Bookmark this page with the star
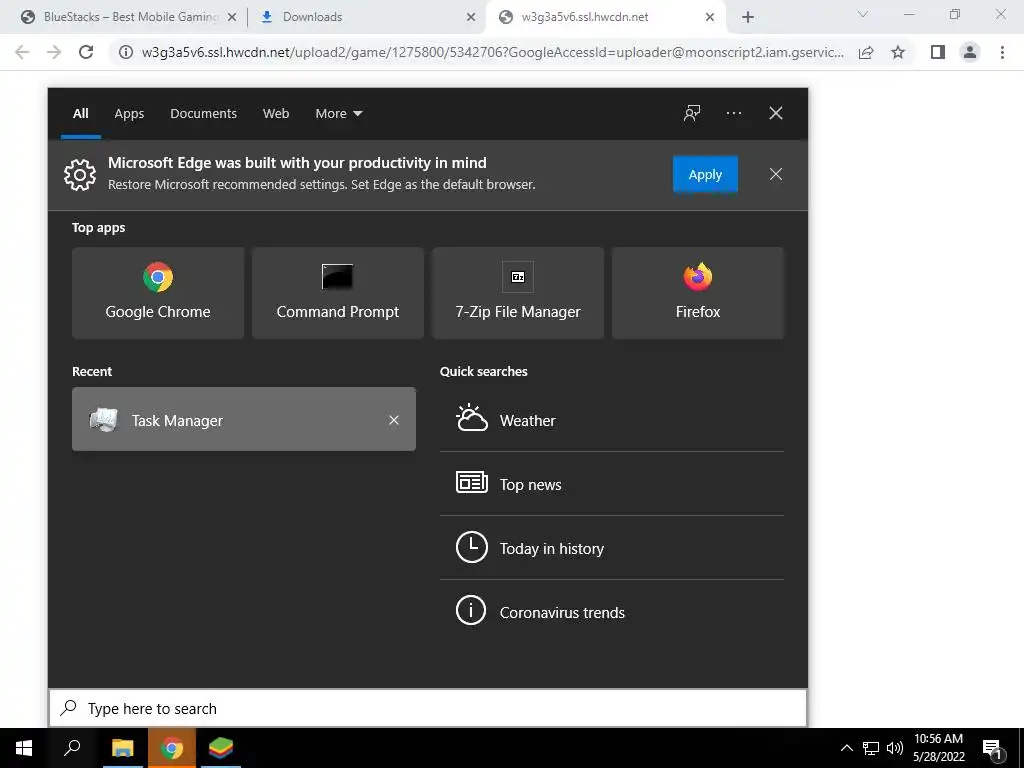Image resolution: width=1024 pixels, height=768 pixels. coord(898,52)
